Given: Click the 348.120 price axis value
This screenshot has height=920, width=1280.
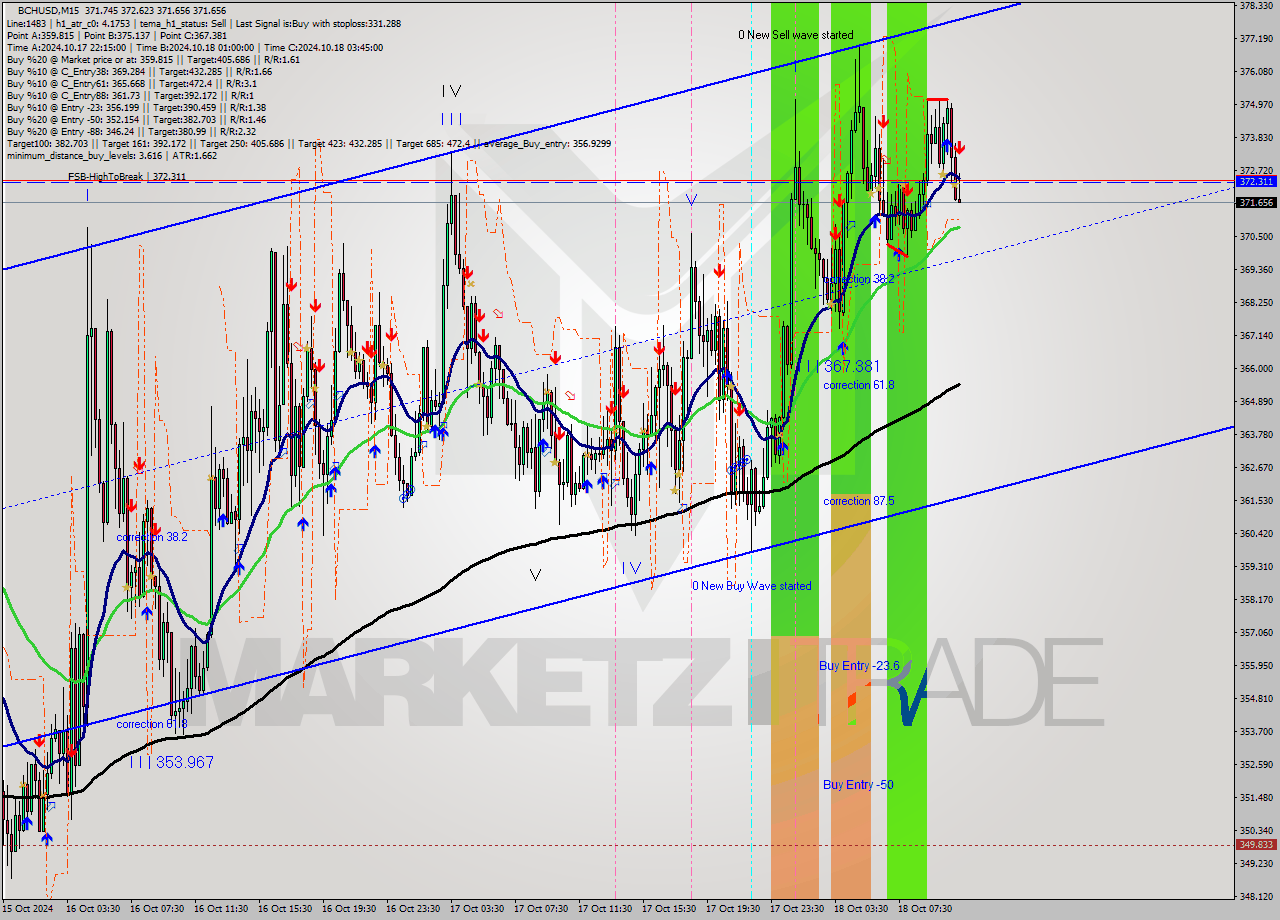Looking at the screenshot, I should [1255, 897].
